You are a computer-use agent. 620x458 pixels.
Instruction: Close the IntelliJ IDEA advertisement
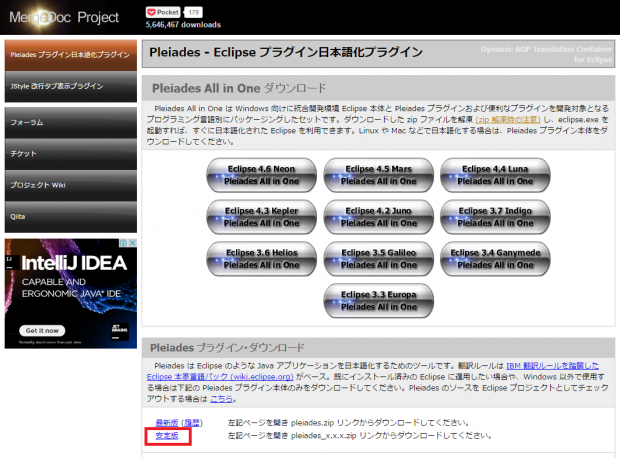click(133, 242)
